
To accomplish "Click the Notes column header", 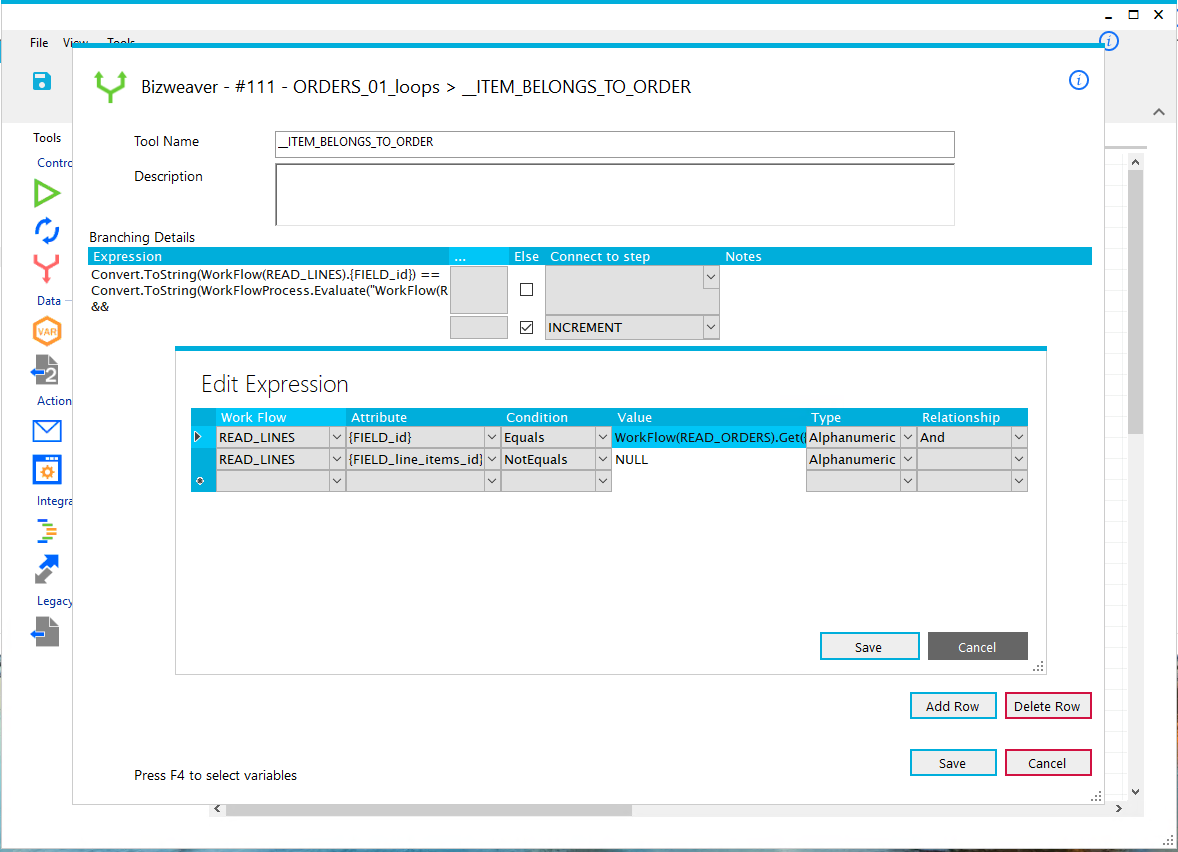I will (x=906, y=256).
